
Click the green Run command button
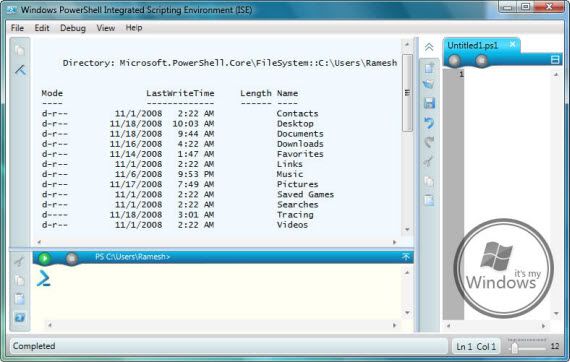tap(45, 258)
